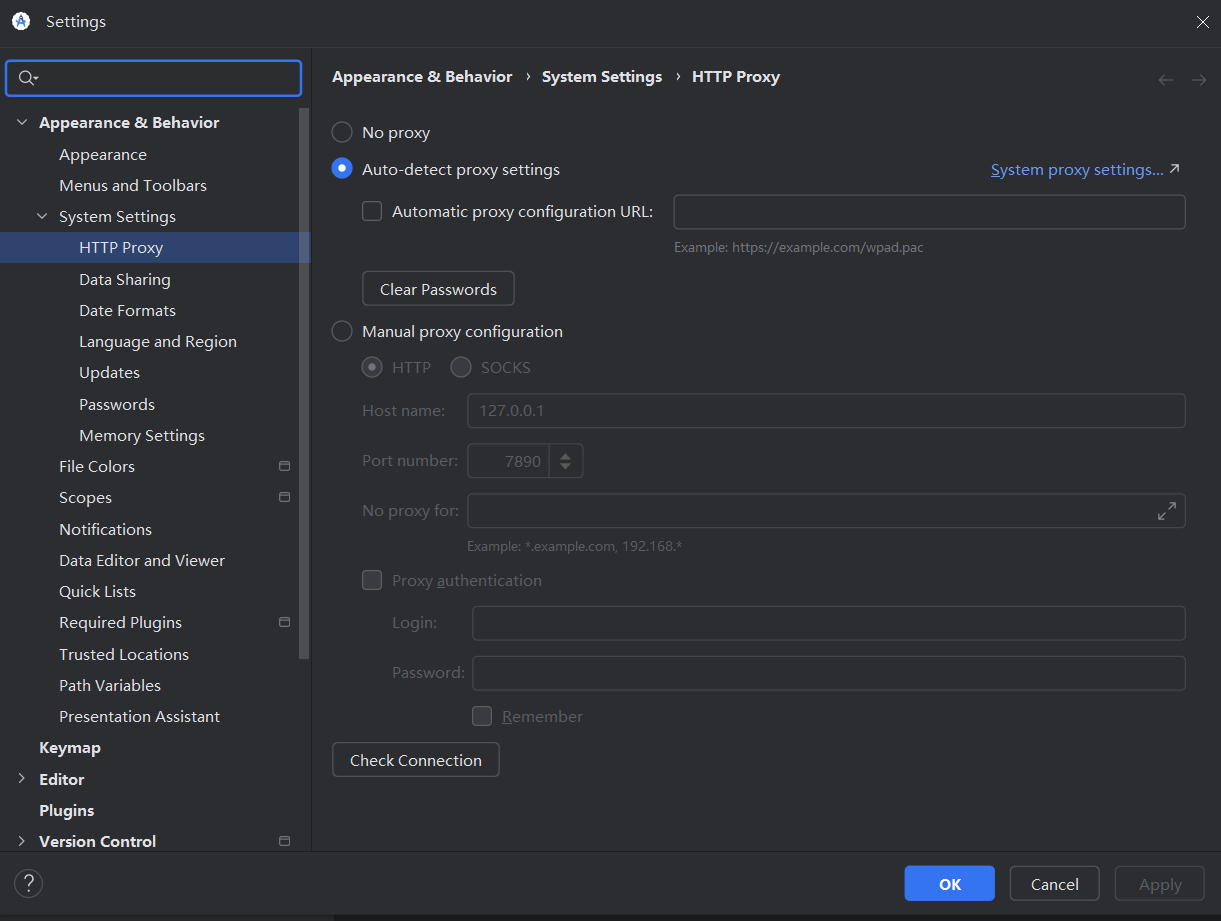This screenshot has width=1221, height=921.
Task: Enable Automatic proxy configuration URL checkbox
Action: 372,211
